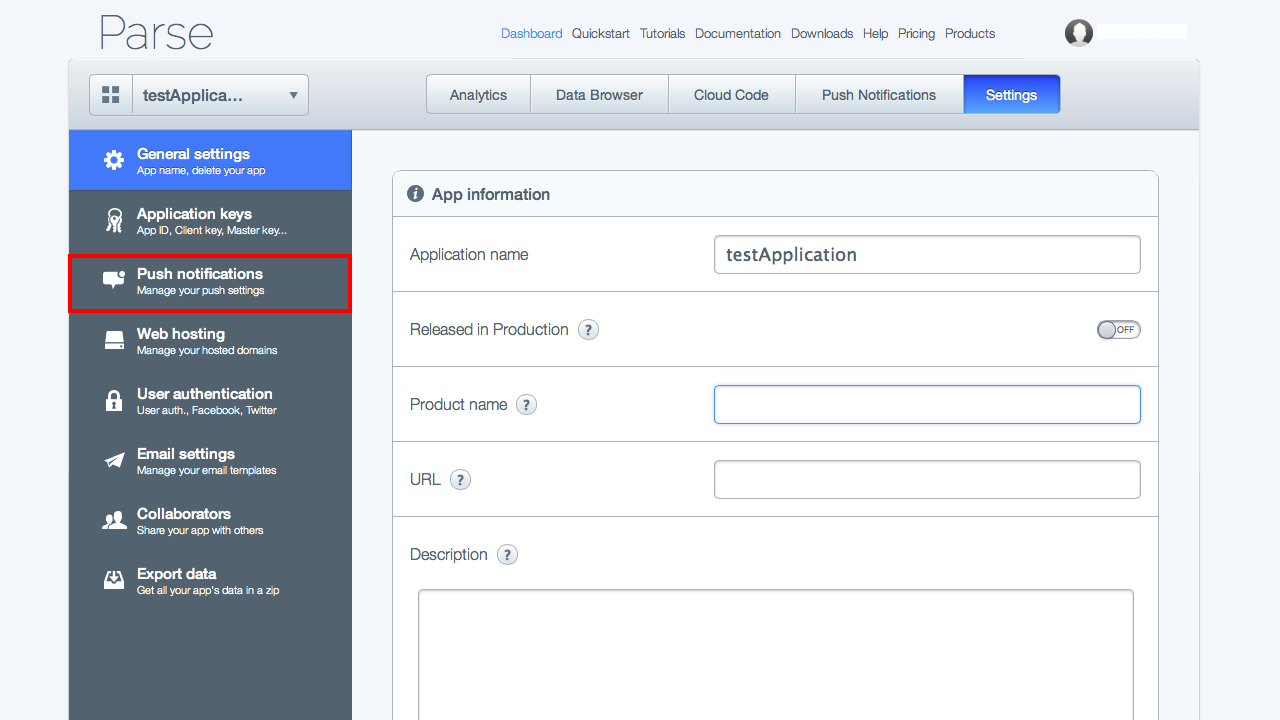Open the testApplica... app selector dropdown
The height and width of the screenshot is (720, 1280).
220,95
